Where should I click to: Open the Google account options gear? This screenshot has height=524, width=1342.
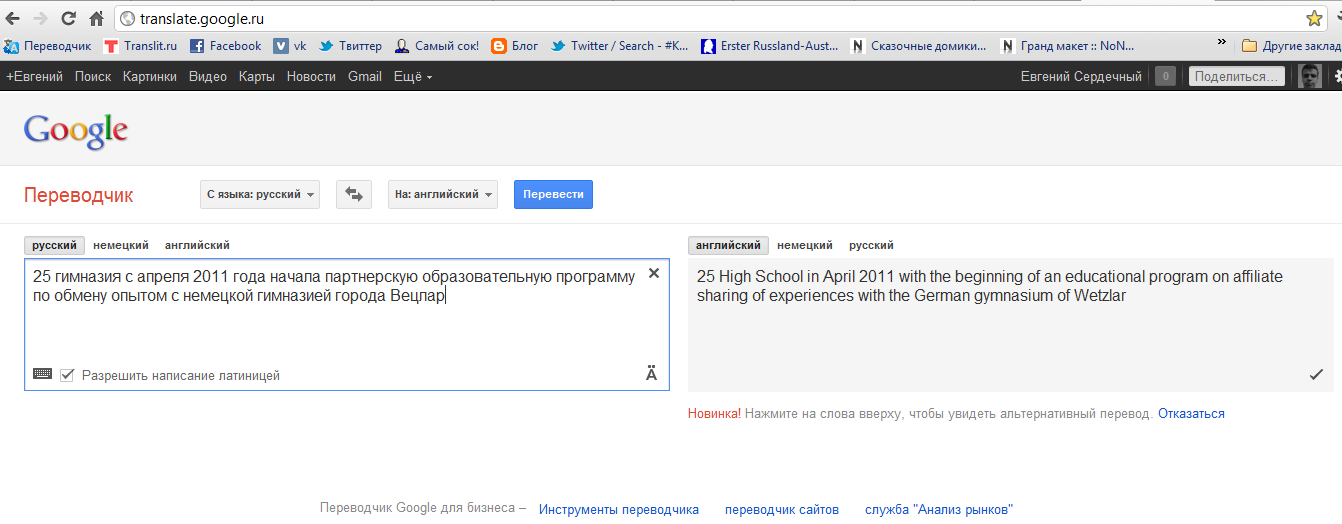point(1338,76)
